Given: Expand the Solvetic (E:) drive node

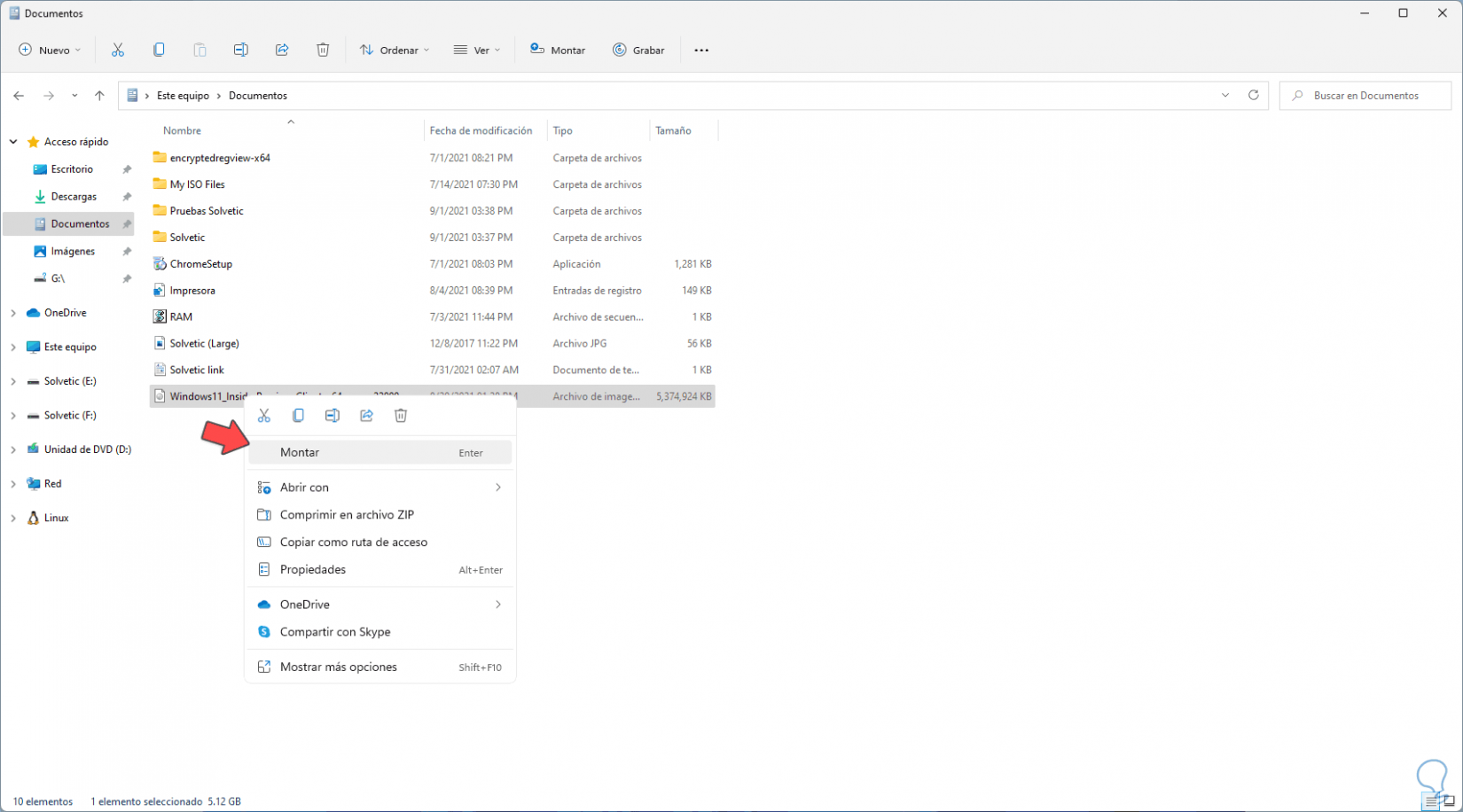Looking at the screenshot, I should 13,381.
